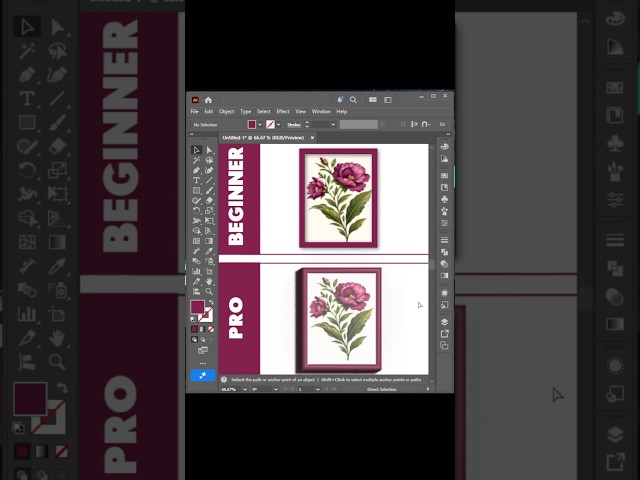This screenshot has height=480, width=640.
Task: Open the Effect menu
Action: point(283,111)
